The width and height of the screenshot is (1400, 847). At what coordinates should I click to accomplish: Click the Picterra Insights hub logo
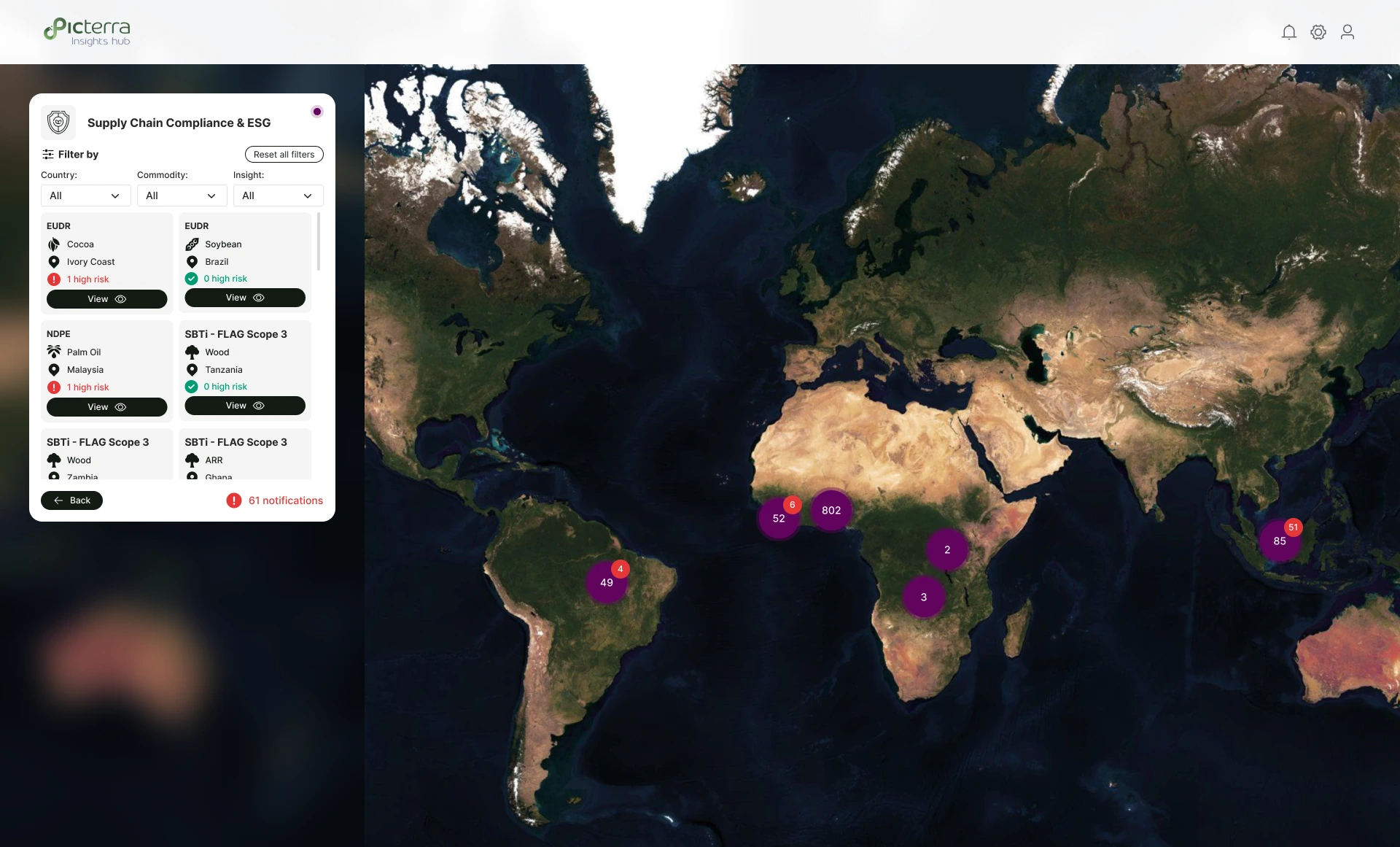pyautogui.click(x=87, y=32)
